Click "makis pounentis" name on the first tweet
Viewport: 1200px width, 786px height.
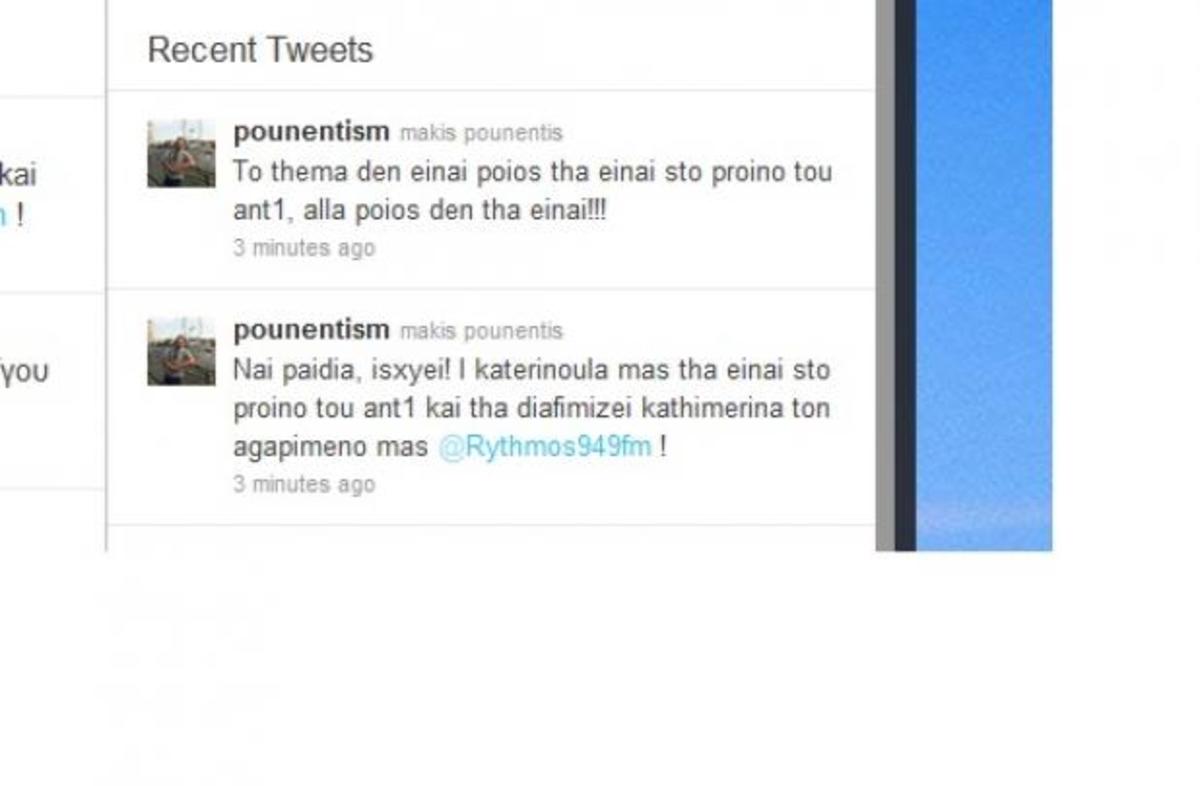tap(481, 133)
